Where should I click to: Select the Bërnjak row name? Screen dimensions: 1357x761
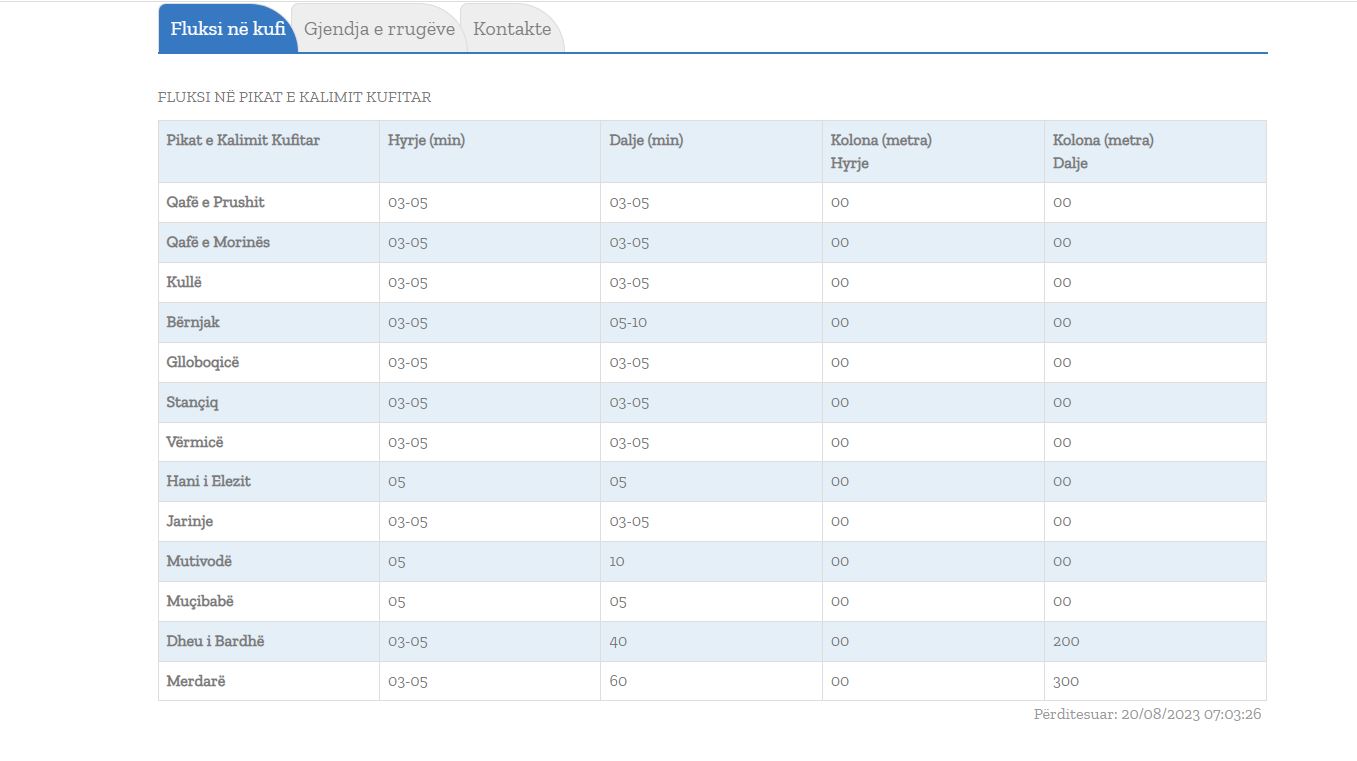coord(193,322)
